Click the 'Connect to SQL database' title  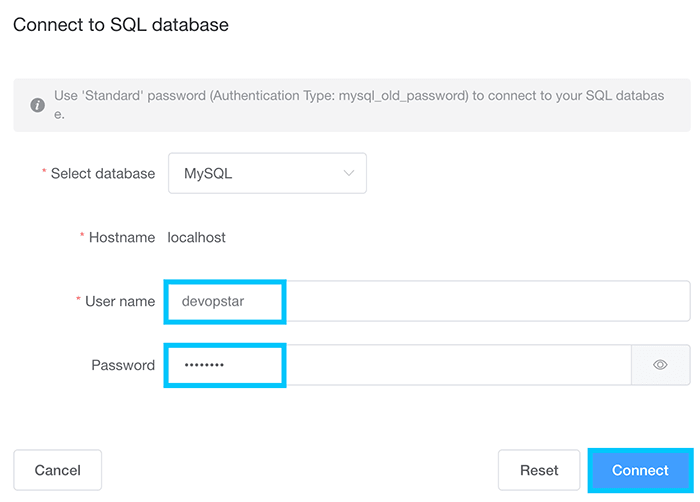(121, 24)
